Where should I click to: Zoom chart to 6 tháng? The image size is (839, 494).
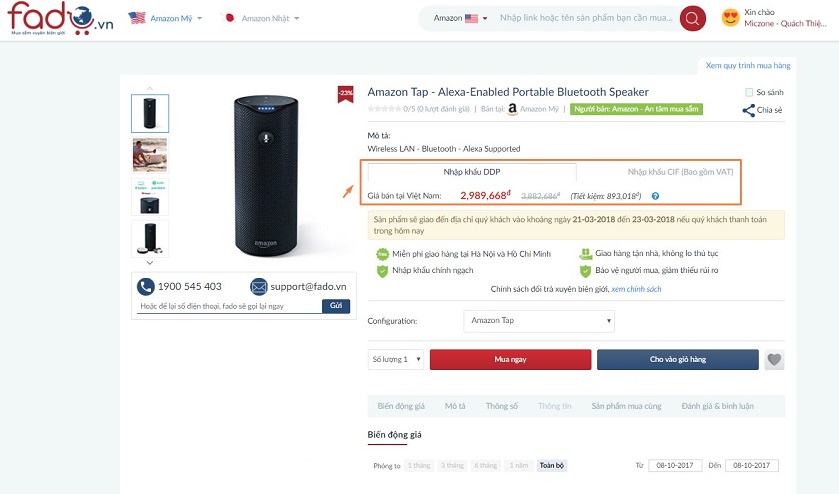(x=485, y=466)
